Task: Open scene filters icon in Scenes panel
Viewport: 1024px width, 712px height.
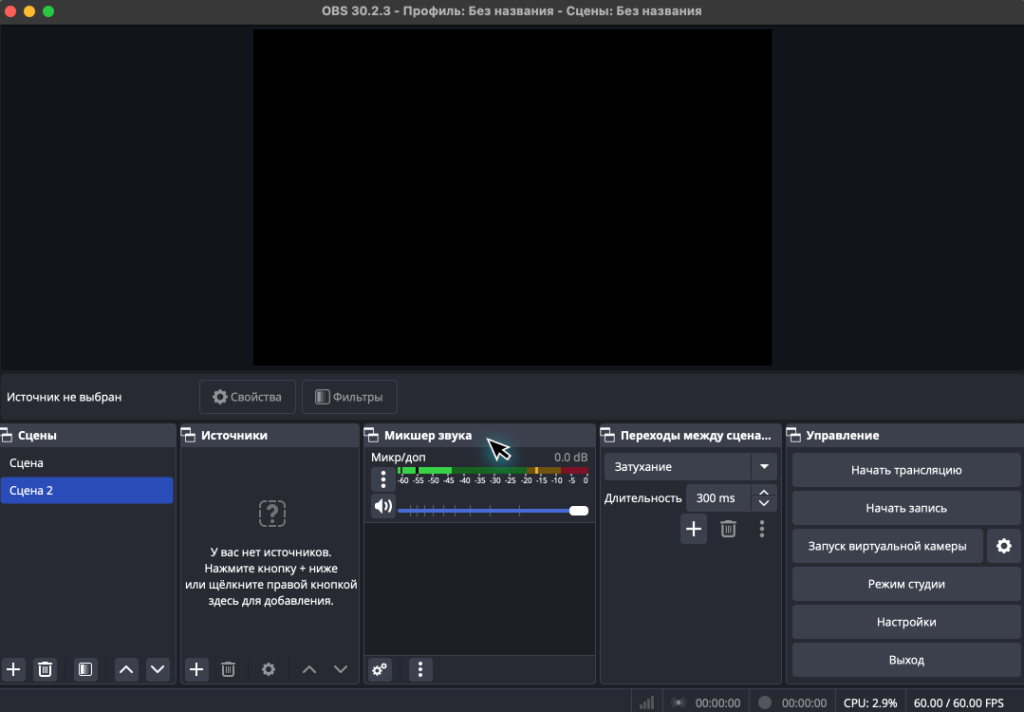Action: pos(86,669)
